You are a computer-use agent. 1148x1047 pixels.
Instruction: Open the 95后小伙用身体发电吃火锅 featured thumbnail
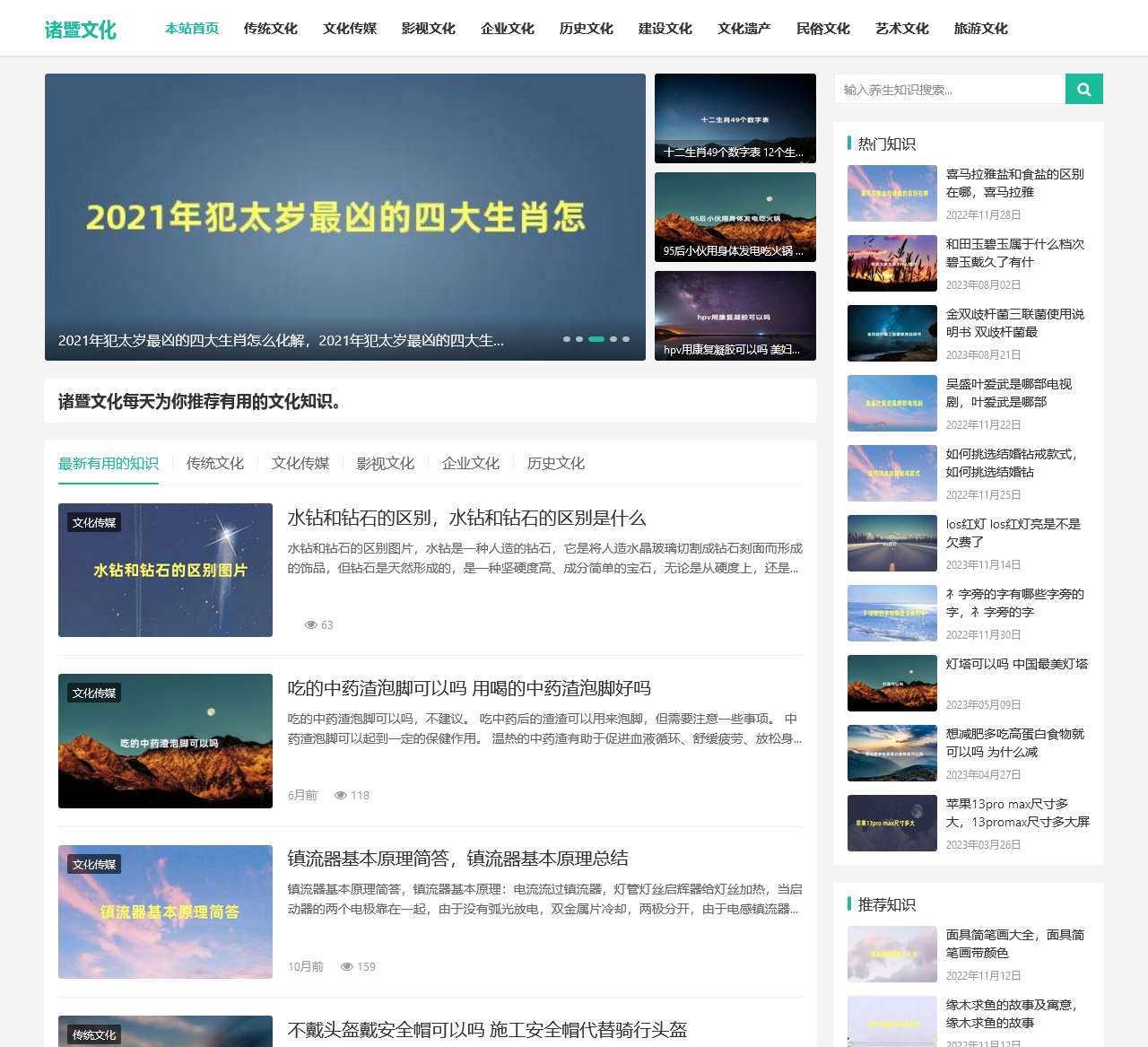735,217
